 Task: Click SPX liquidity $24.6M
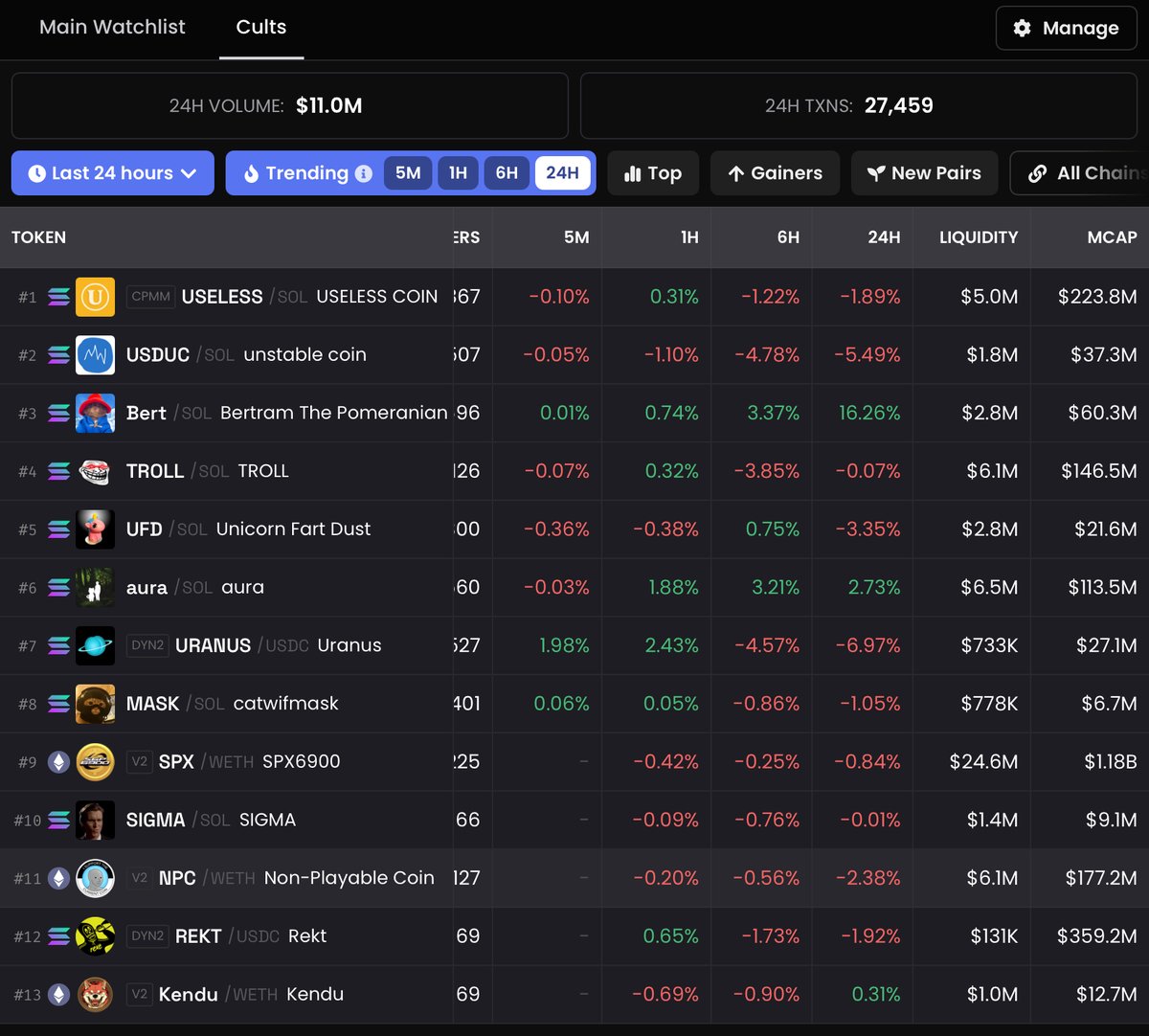[x=983, y=762]
